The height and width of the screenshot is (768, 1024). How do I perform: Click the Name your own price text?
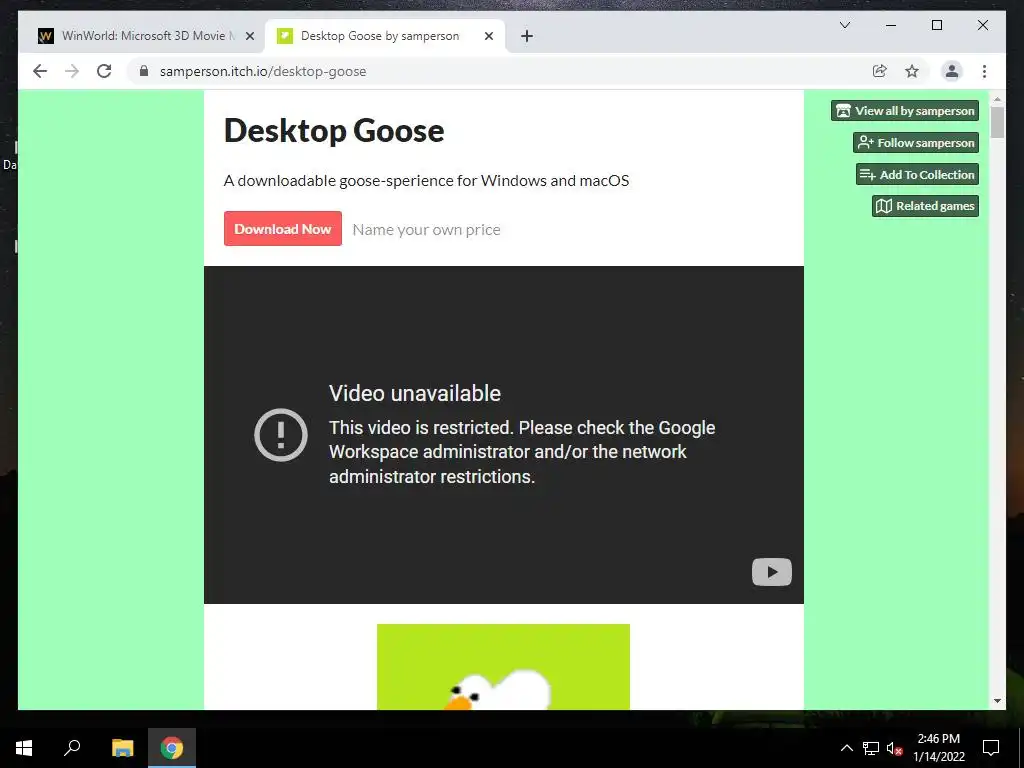[426, 229]
